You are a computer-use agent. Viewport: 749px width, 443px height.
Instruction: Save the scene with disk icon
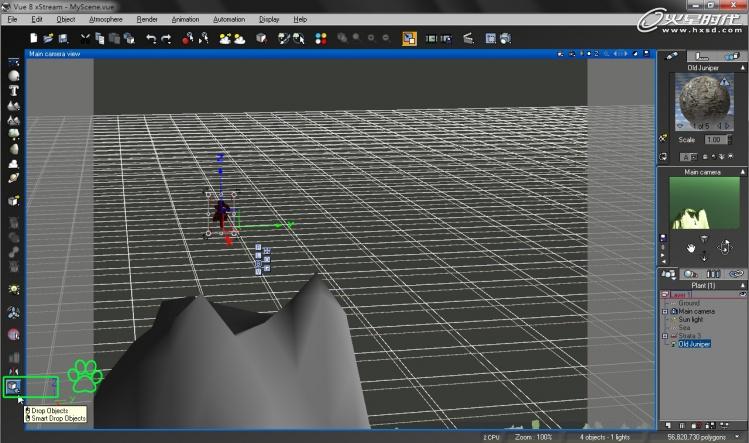(x=63, y=38)
